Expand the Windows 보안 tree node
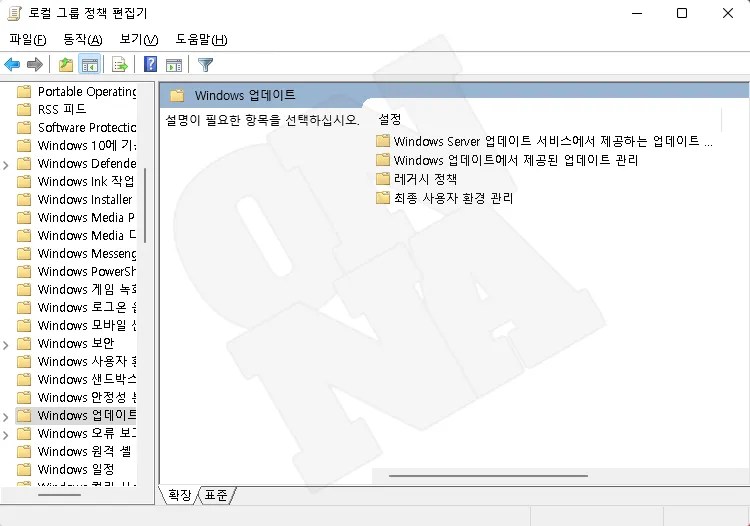Screen dimensions: 750x526 (x=6, y=345)
